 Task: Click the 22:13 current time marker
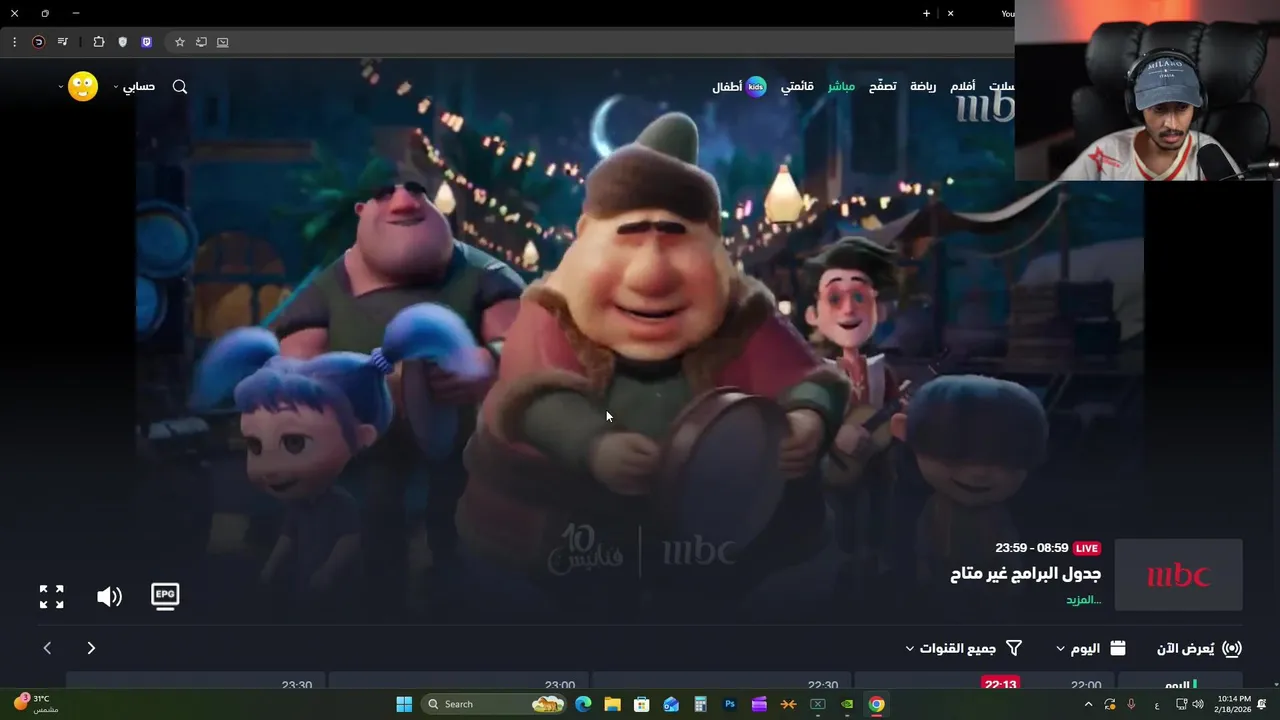point(1000,685)
